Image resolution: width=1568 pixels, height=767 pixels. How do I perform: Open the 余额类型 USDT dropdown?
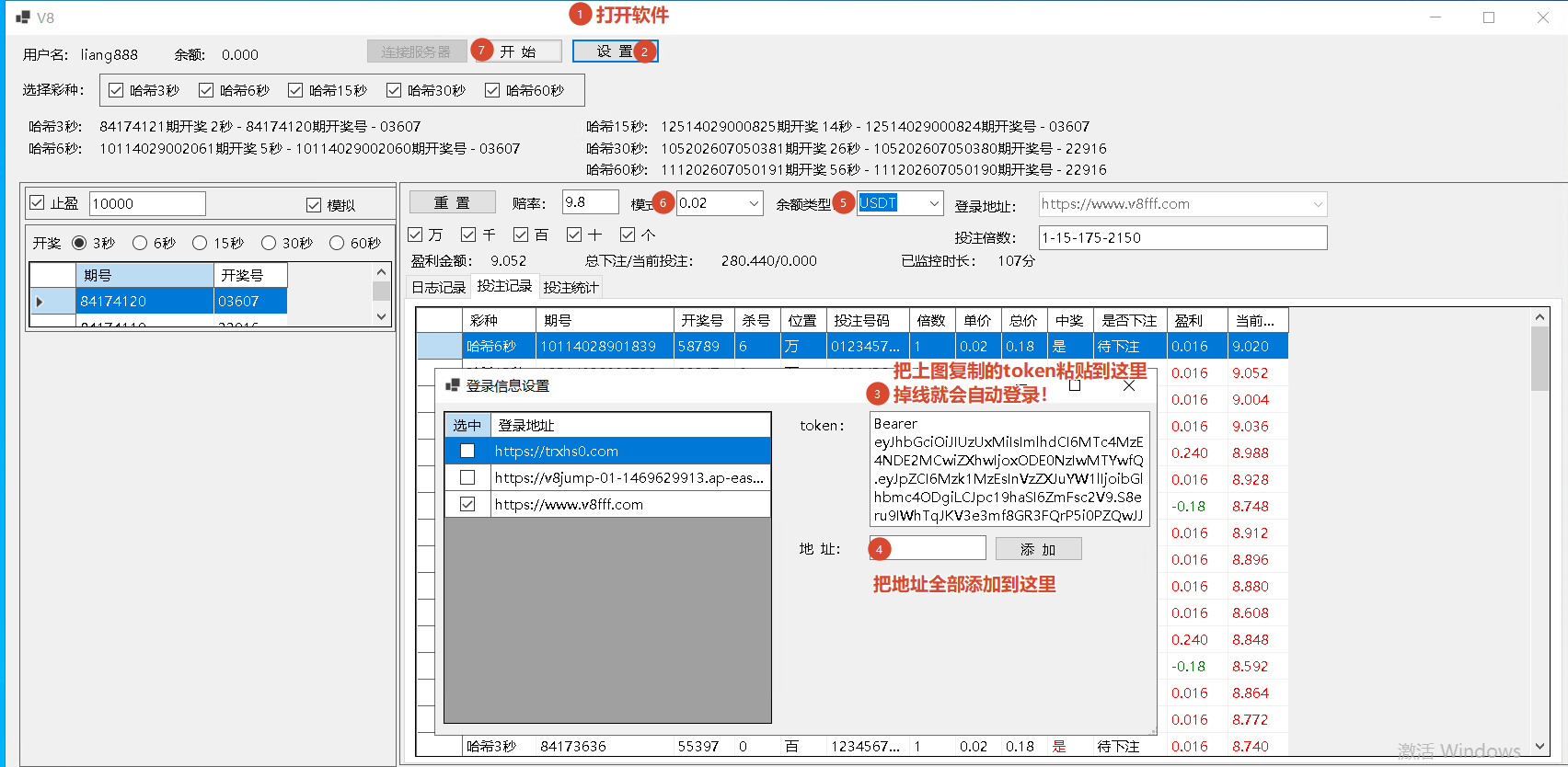[x=933, y=203]
